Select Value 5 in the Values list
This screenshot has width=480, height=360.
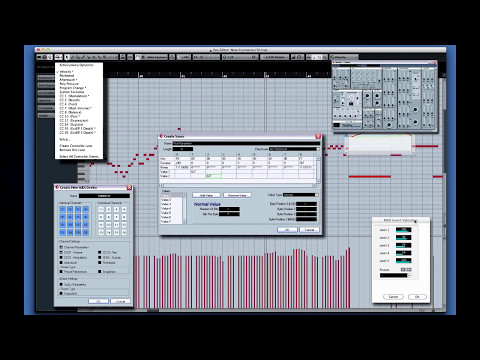click(x=171, y=213)
